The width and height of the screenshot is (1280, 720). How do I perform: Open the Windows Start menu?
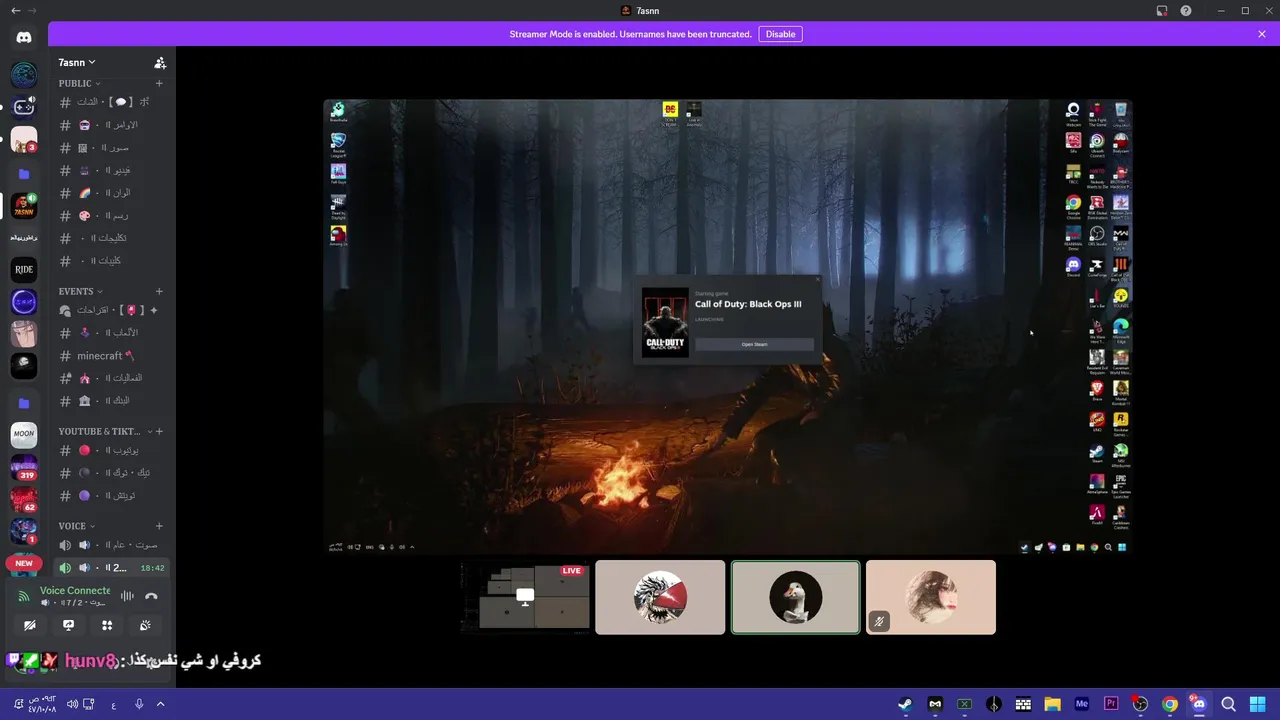1258,704
